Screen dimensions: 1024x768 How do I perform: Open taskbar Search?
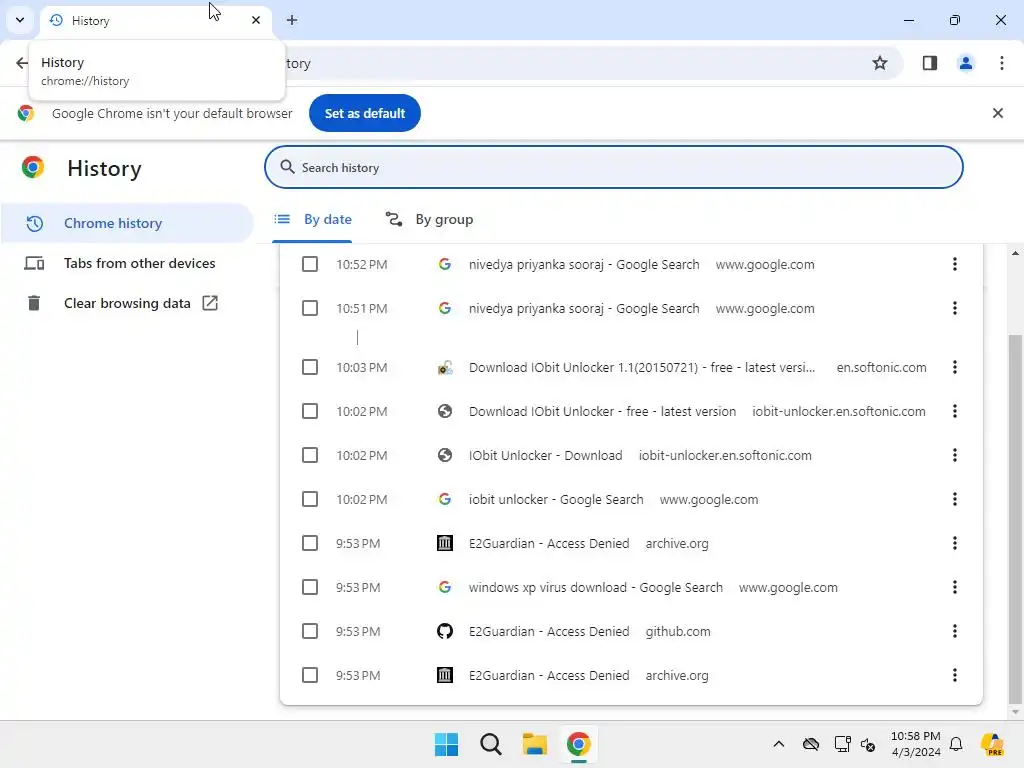[490, 744]
